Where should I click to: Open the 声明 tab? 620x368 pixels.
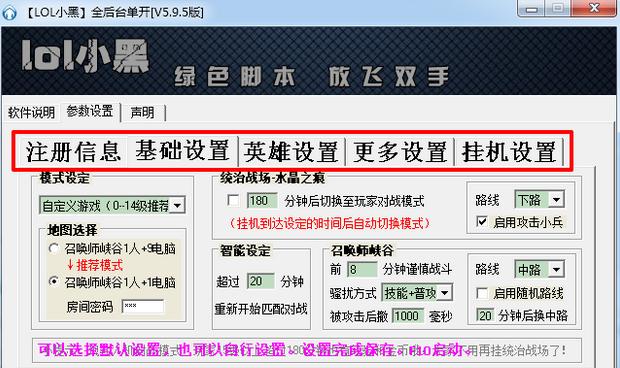pos(142,113)
